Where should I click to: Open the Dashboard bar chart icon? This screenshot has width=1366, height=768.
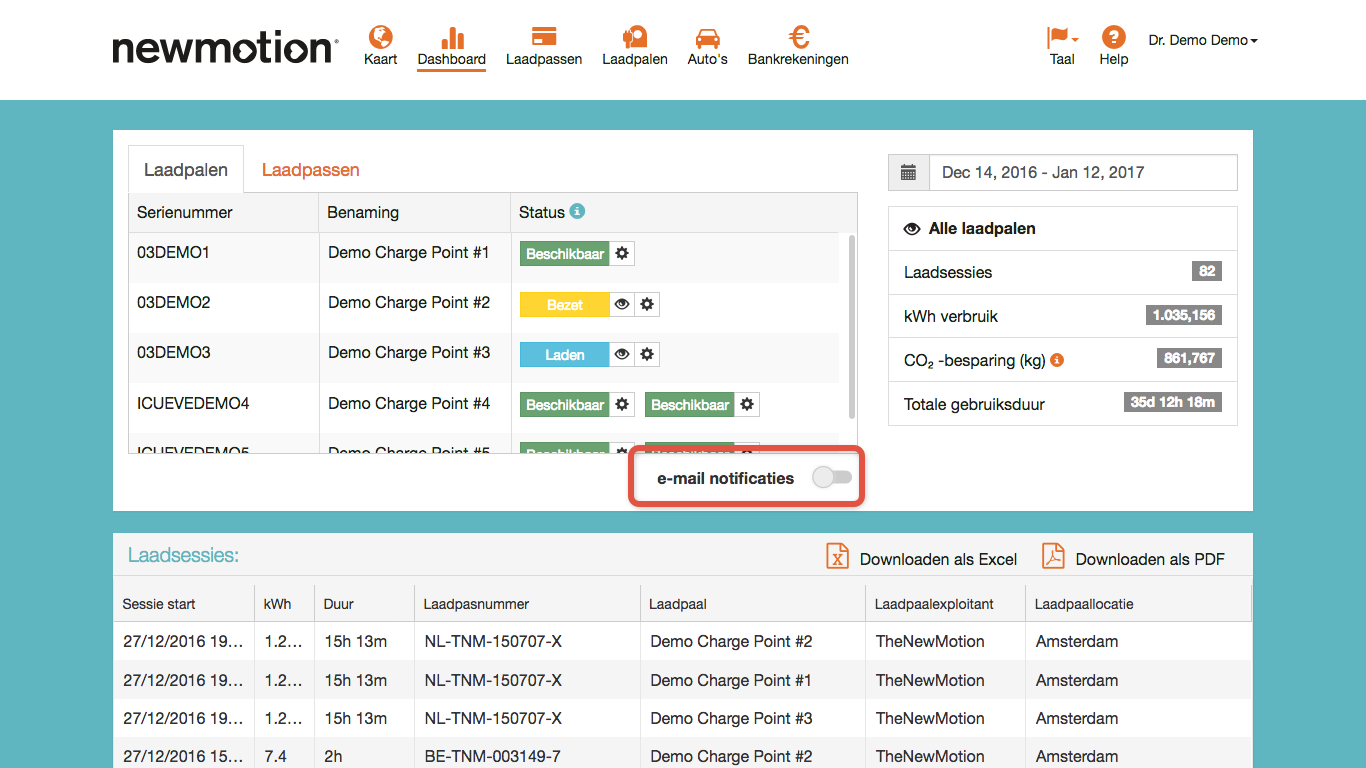tap(452, 38)
